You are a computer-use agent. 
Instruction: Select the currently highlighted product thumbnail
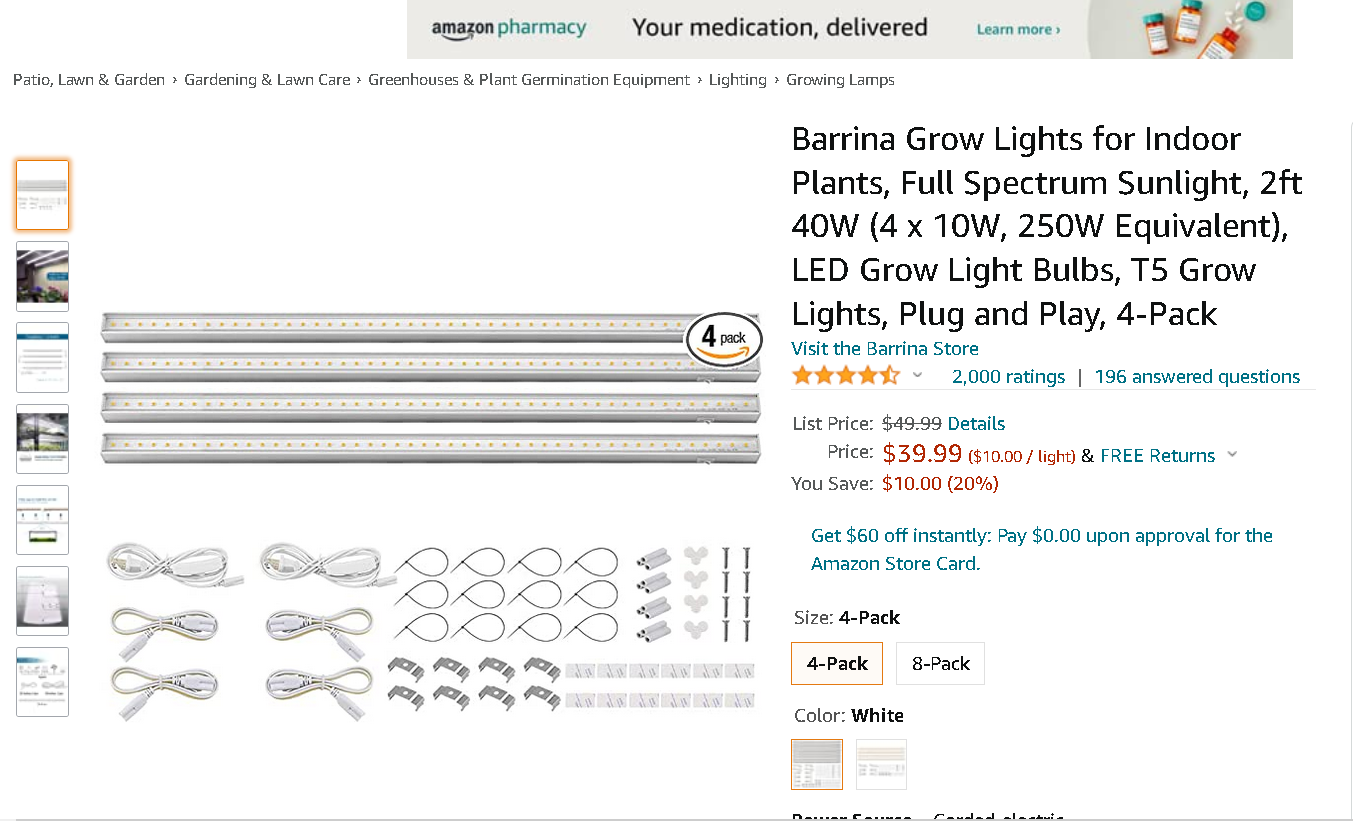pyautogui.click(x=42, y=195)
